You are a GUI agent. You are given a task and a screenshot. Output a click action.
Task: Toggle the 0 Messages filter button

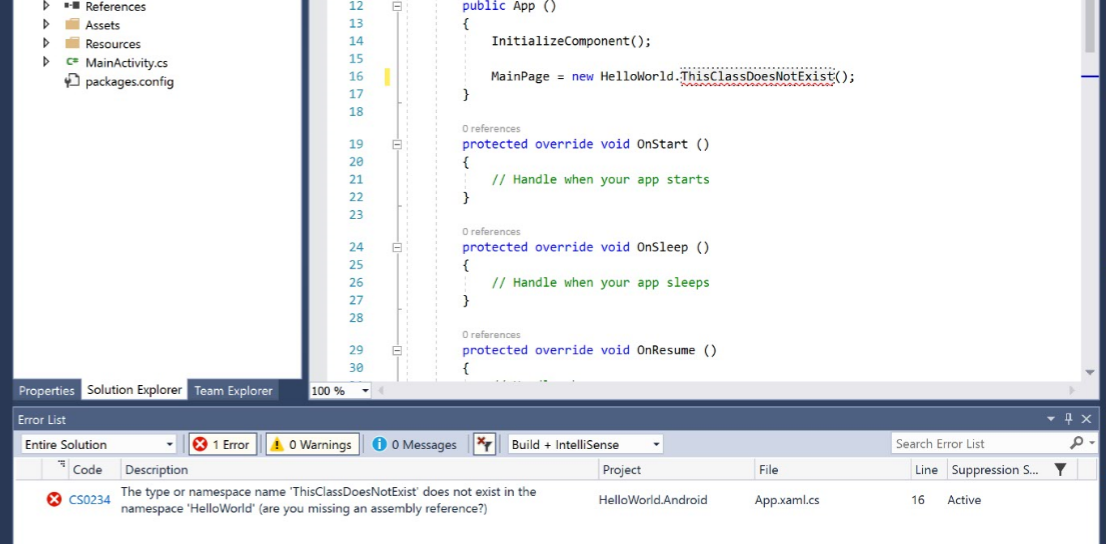coord(415,445)
